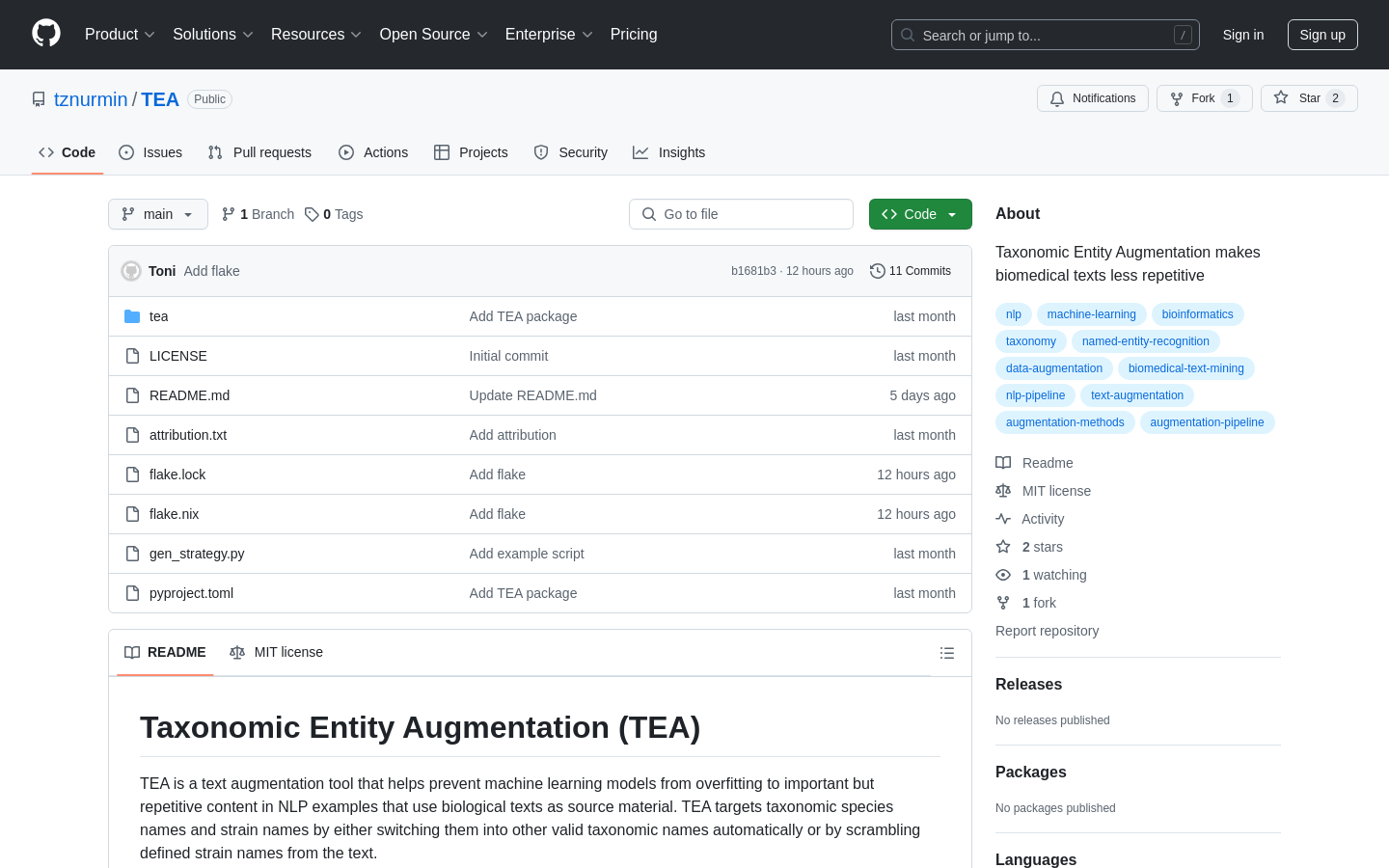Open the 'Add example script' commit message
Viewport: 1389px width, 868px height.
pyautogui.click(x=527, y=554)
